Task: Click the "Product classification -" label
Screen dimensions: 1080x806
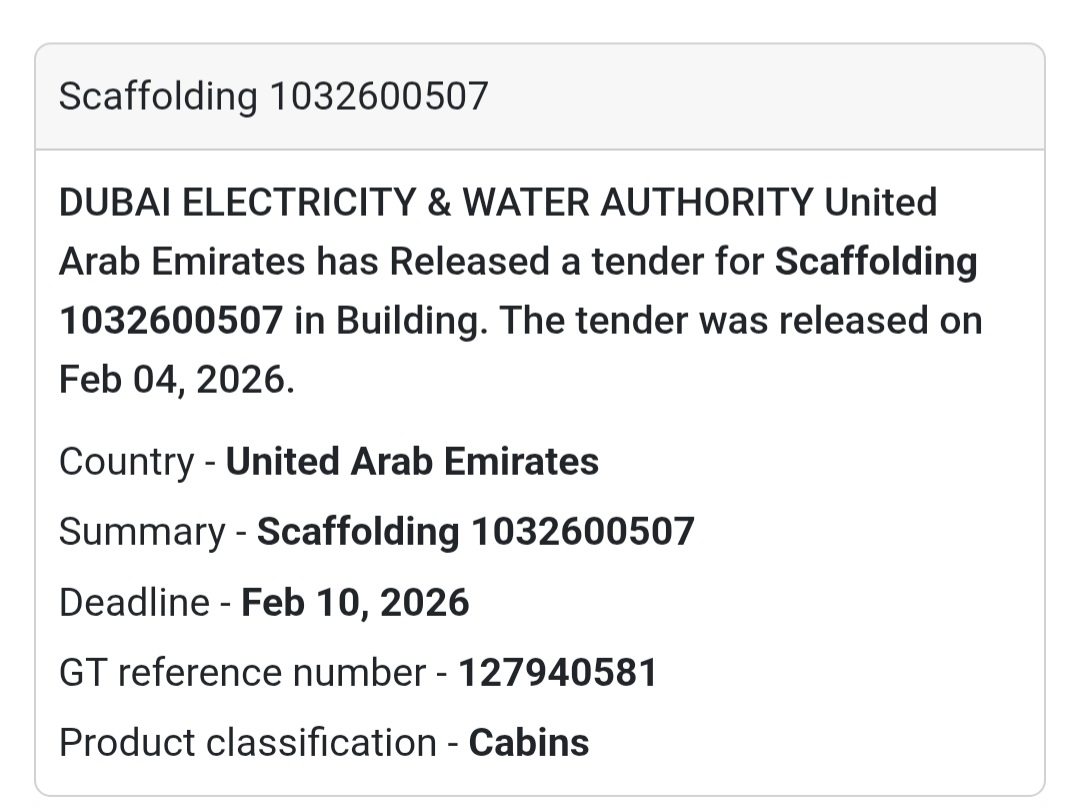Action: click(x=259, y=742)
